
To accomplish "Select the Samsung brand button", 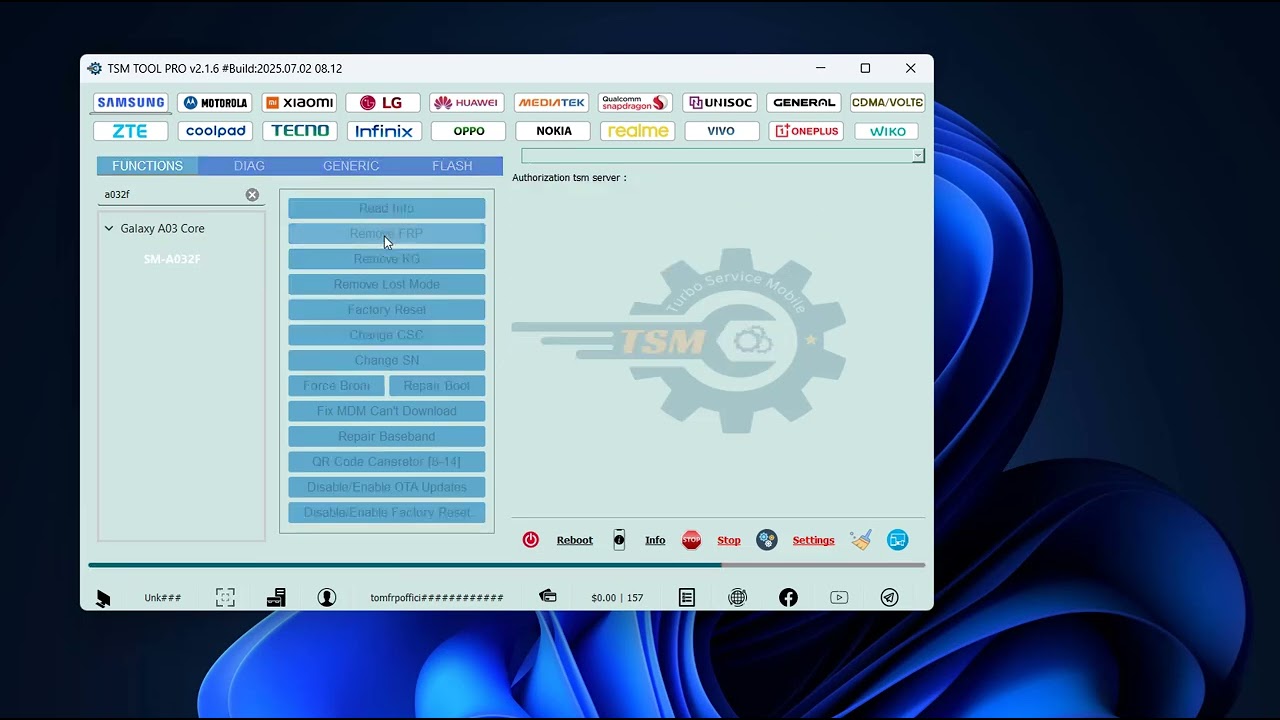I will click(x=131, y=103).
